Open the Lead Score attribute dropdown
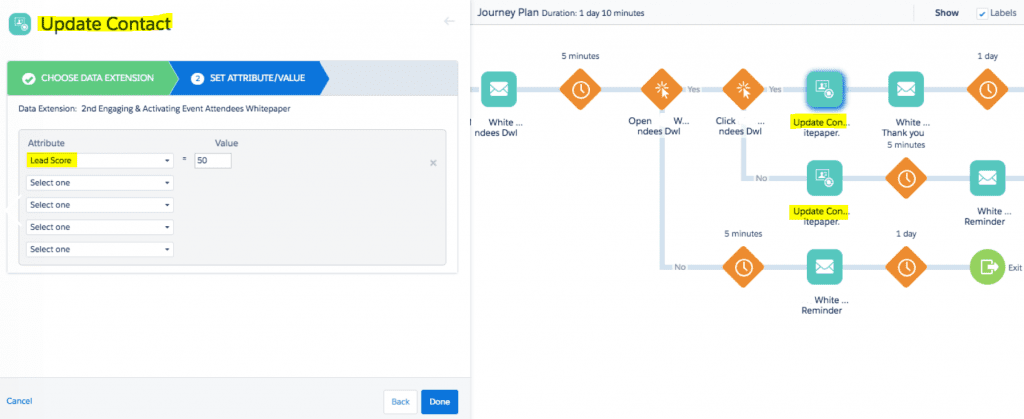The width and height of the screenshot is (1024, 419). (100, 161)
